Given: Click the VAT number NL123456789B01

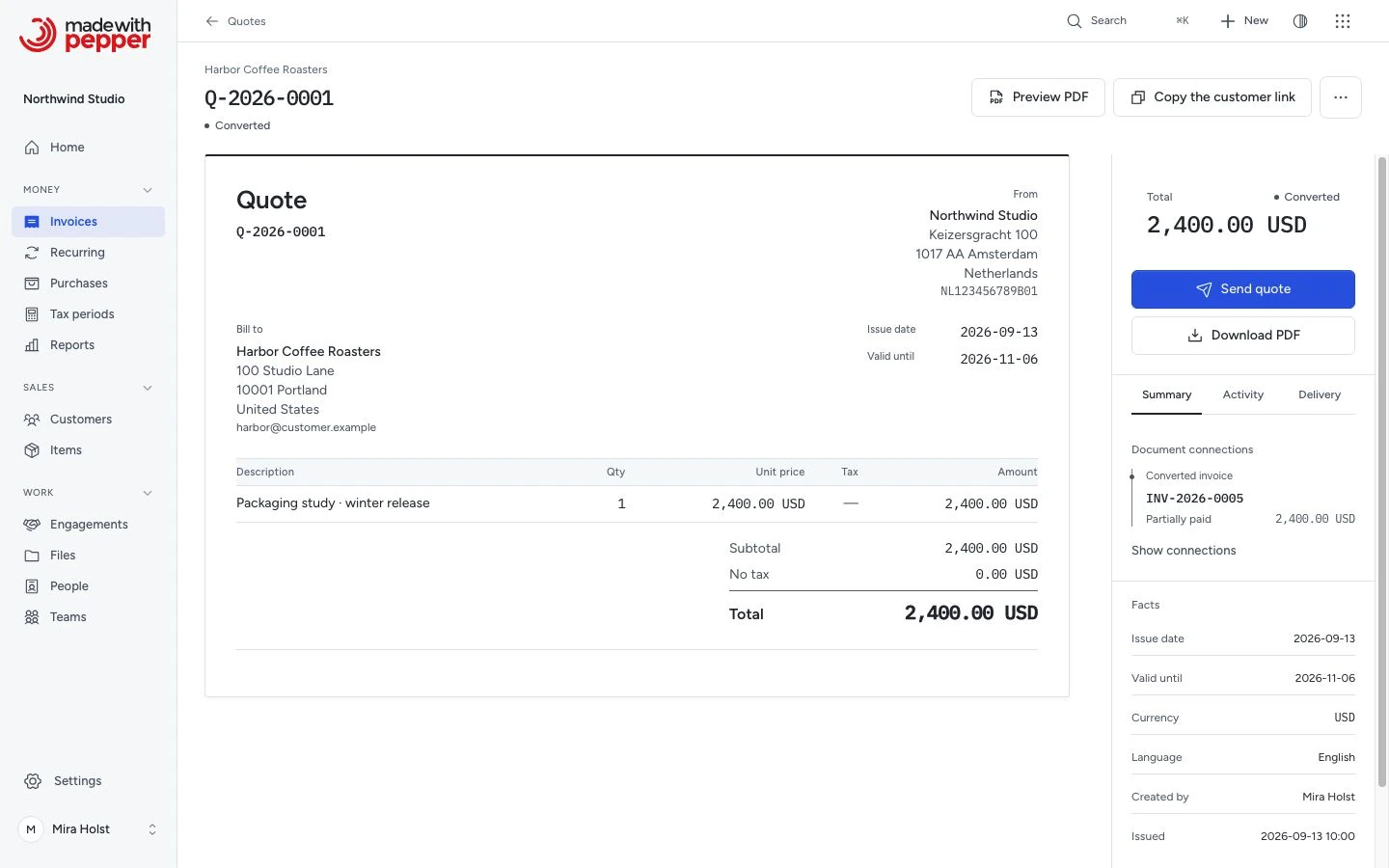Looking at the screenshot, I should tap(989, 291).
